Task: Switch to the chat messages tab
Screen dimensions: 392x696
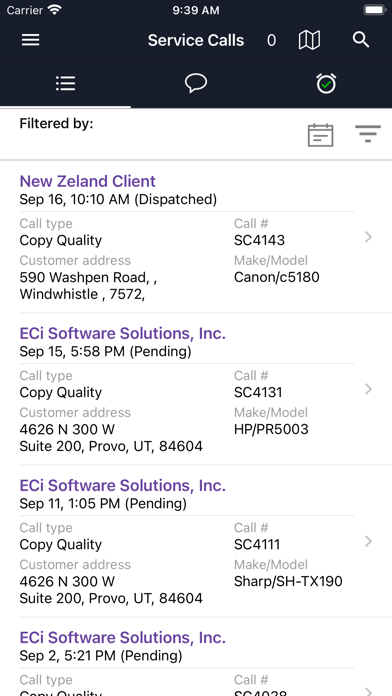Action: (196, 83)
